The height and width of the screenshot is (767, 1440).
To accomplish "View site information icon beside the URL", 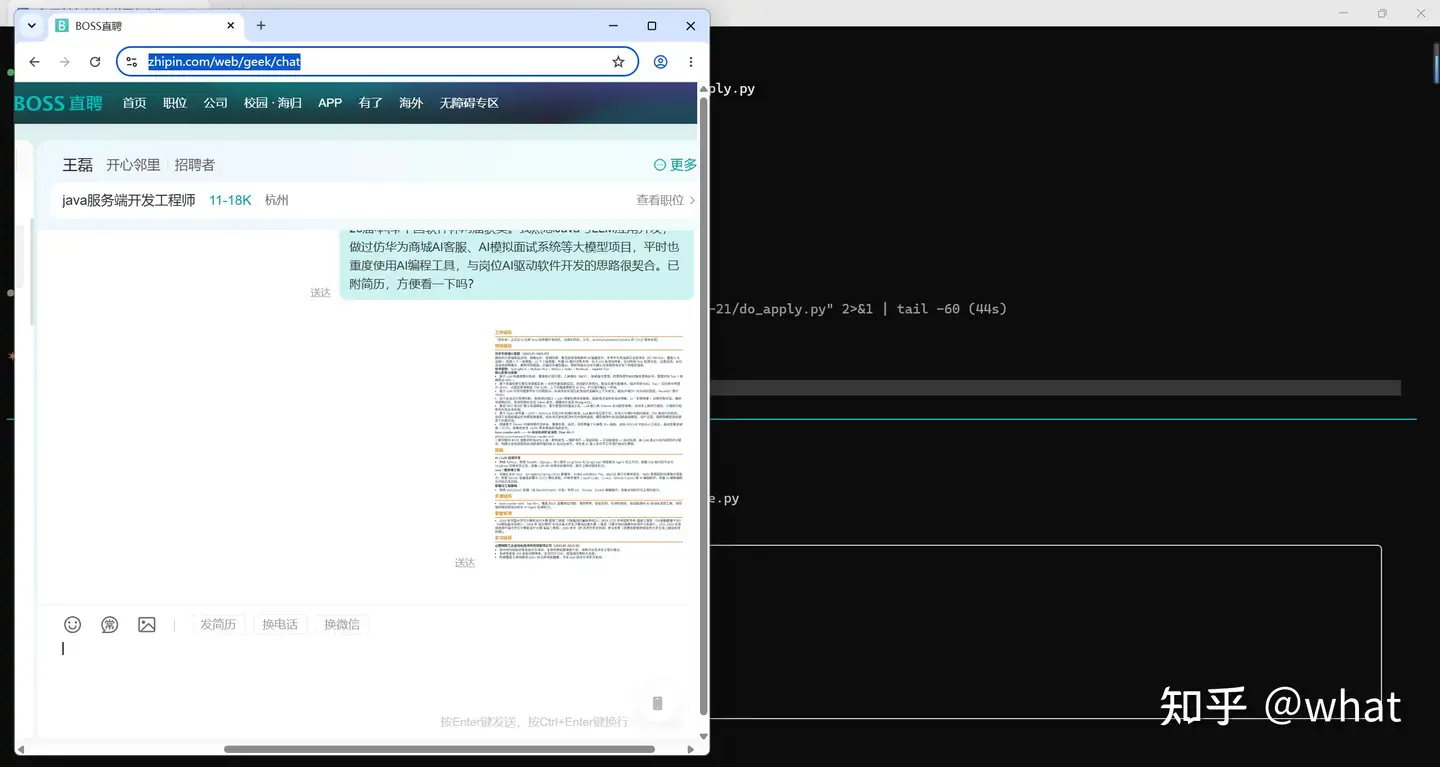I will [x=131, y=62].
